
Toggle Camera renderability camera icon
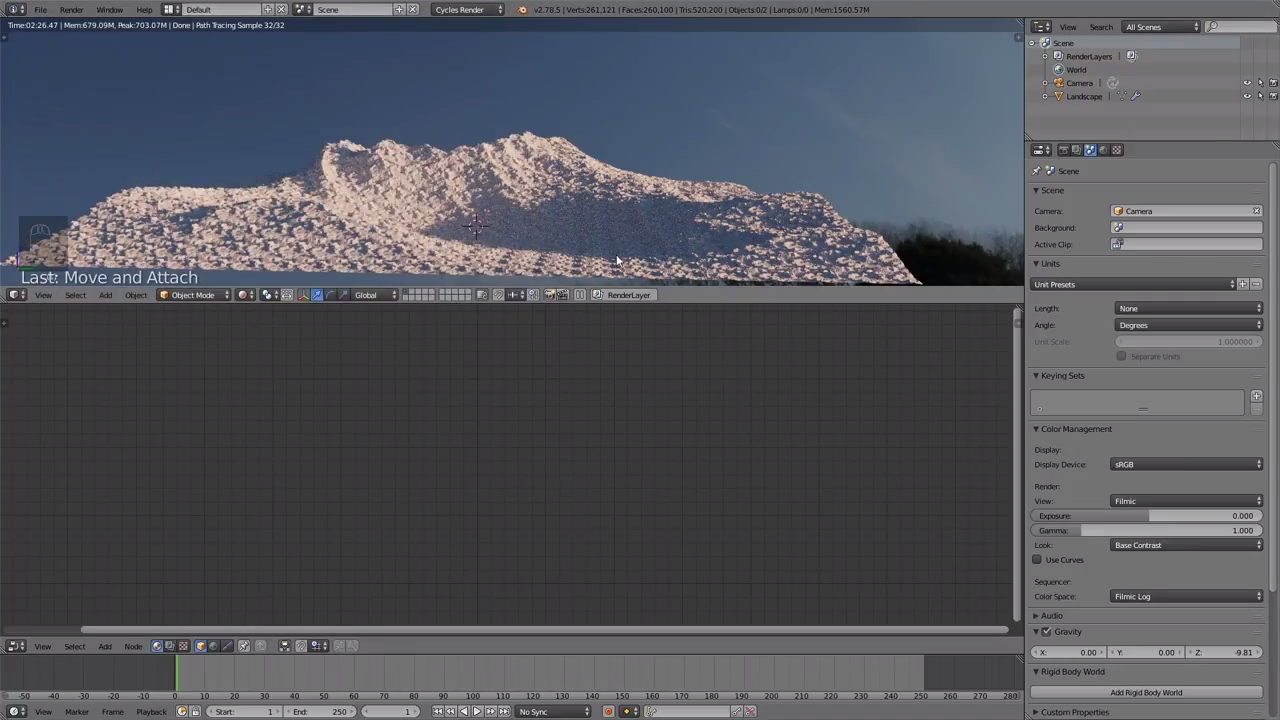point(1273,83)
